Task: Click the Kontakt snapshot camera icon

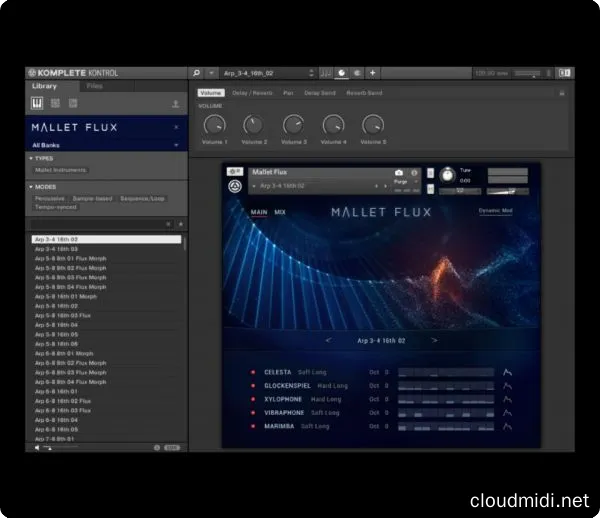Action: [399, 173]
